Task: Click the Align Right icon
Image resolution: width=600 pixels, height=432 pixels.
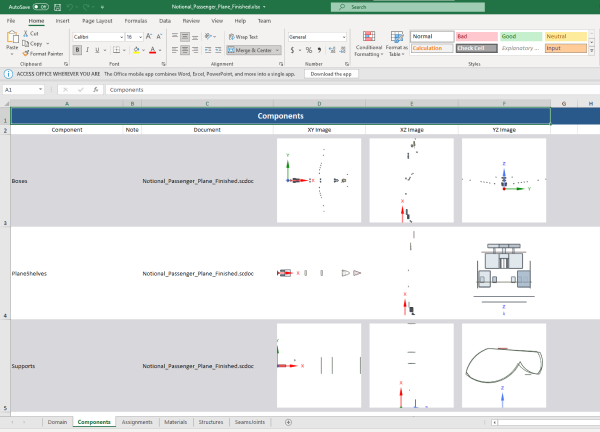Action: coord(195,50)
